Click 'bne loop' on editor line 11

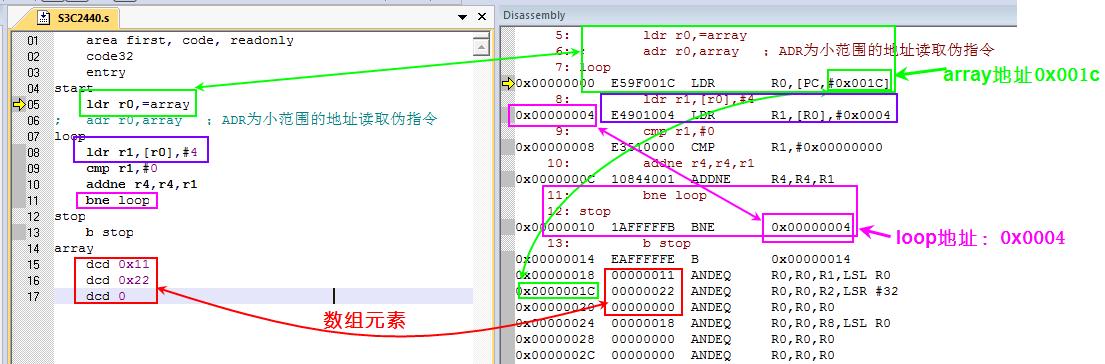(117, 200)
